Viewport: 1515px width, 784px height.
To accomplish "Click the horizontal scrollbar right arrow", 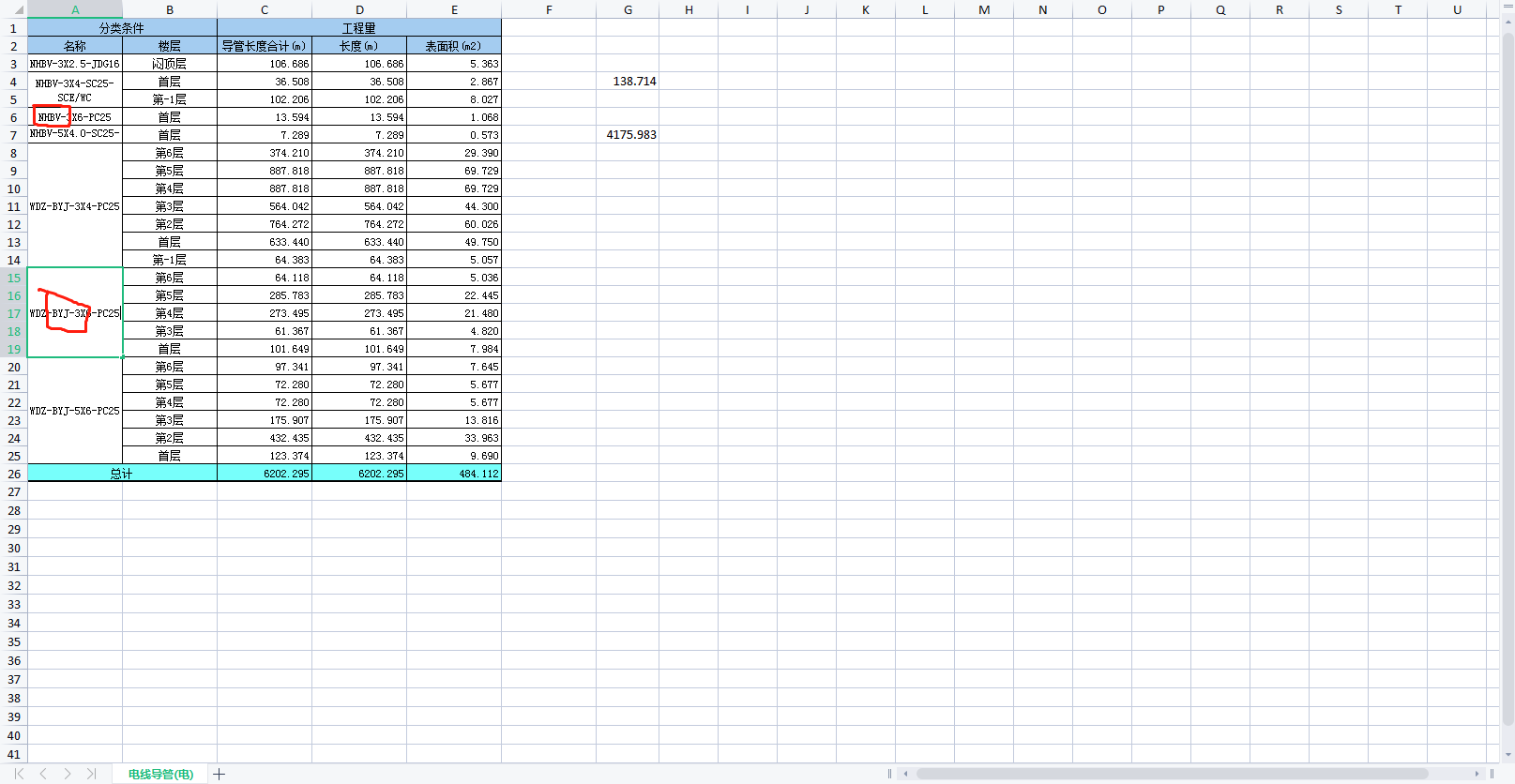I will (x=1477, y=774).
